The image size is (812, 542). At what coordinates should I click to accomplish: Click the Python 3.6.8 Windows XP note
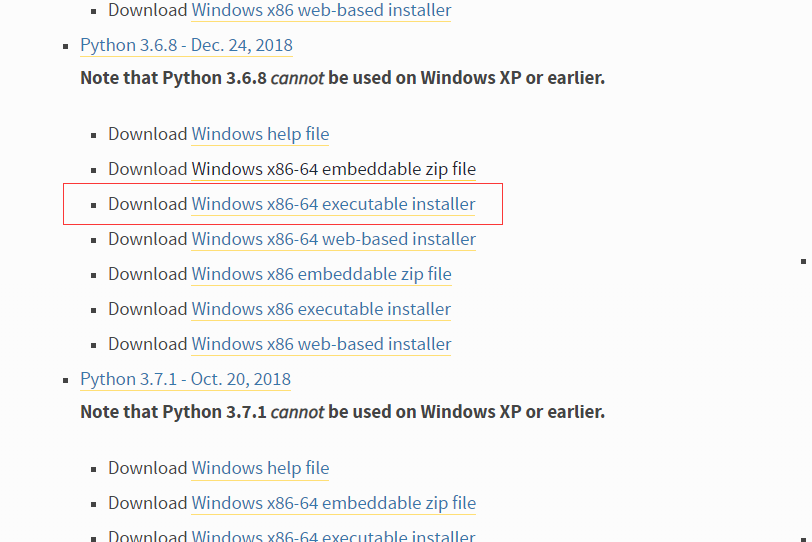coord(342,78)
